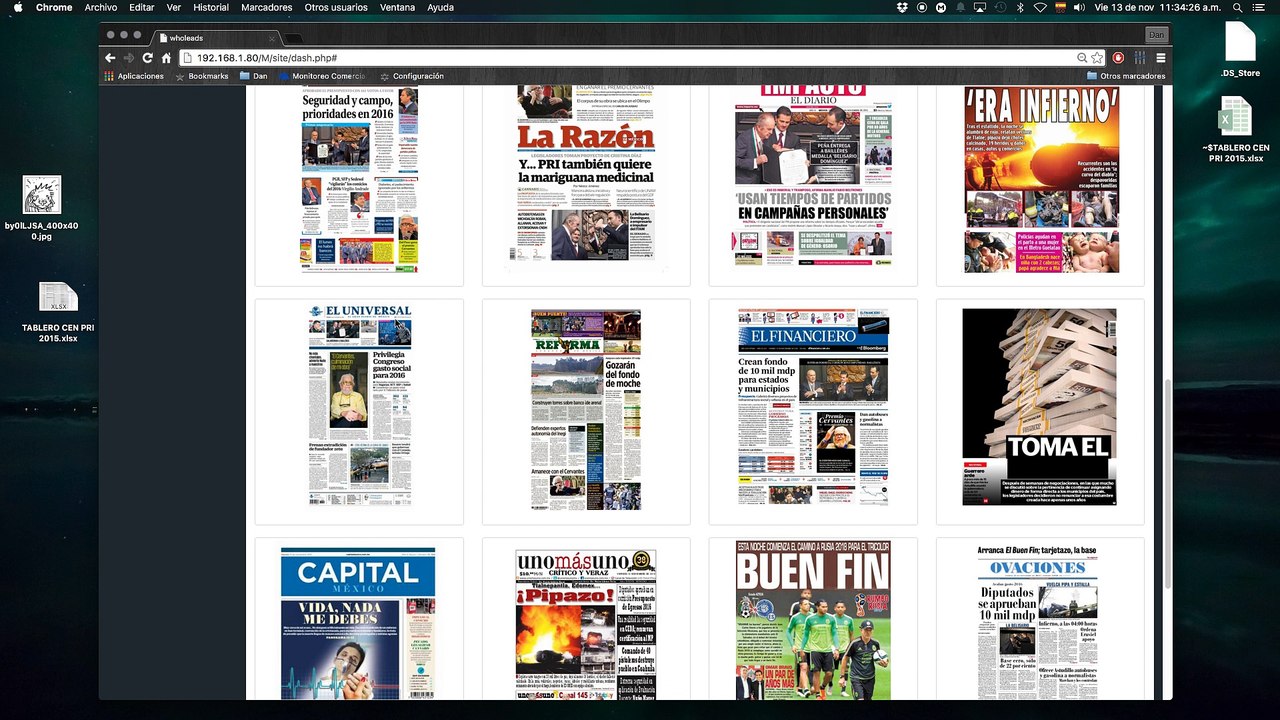Open the 'BUEN FIN' sports cover thumbnail

click(x=813, y=621)
